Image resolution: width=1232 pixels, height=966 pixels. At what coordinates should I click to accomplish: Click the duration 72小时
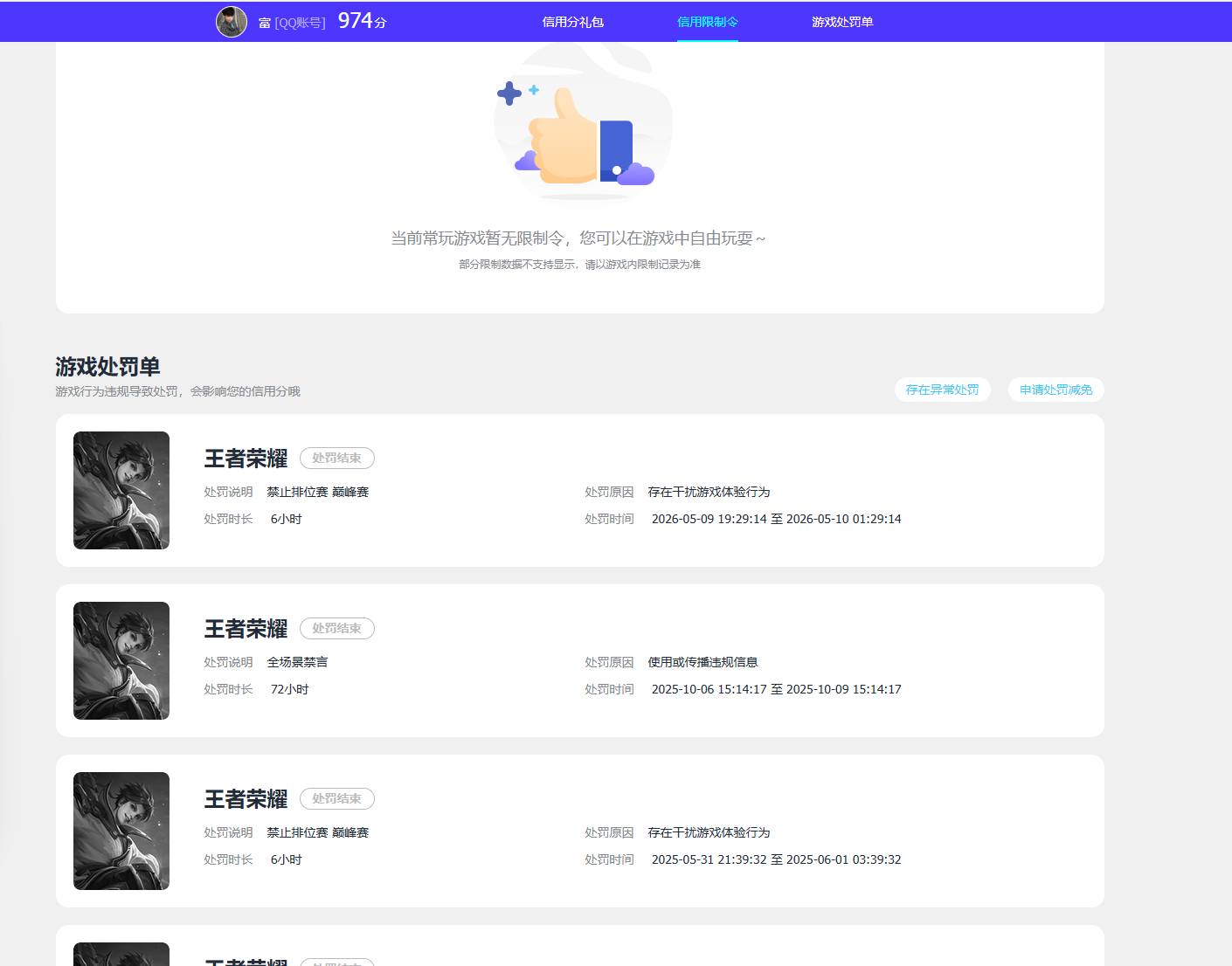click(290, 689)
